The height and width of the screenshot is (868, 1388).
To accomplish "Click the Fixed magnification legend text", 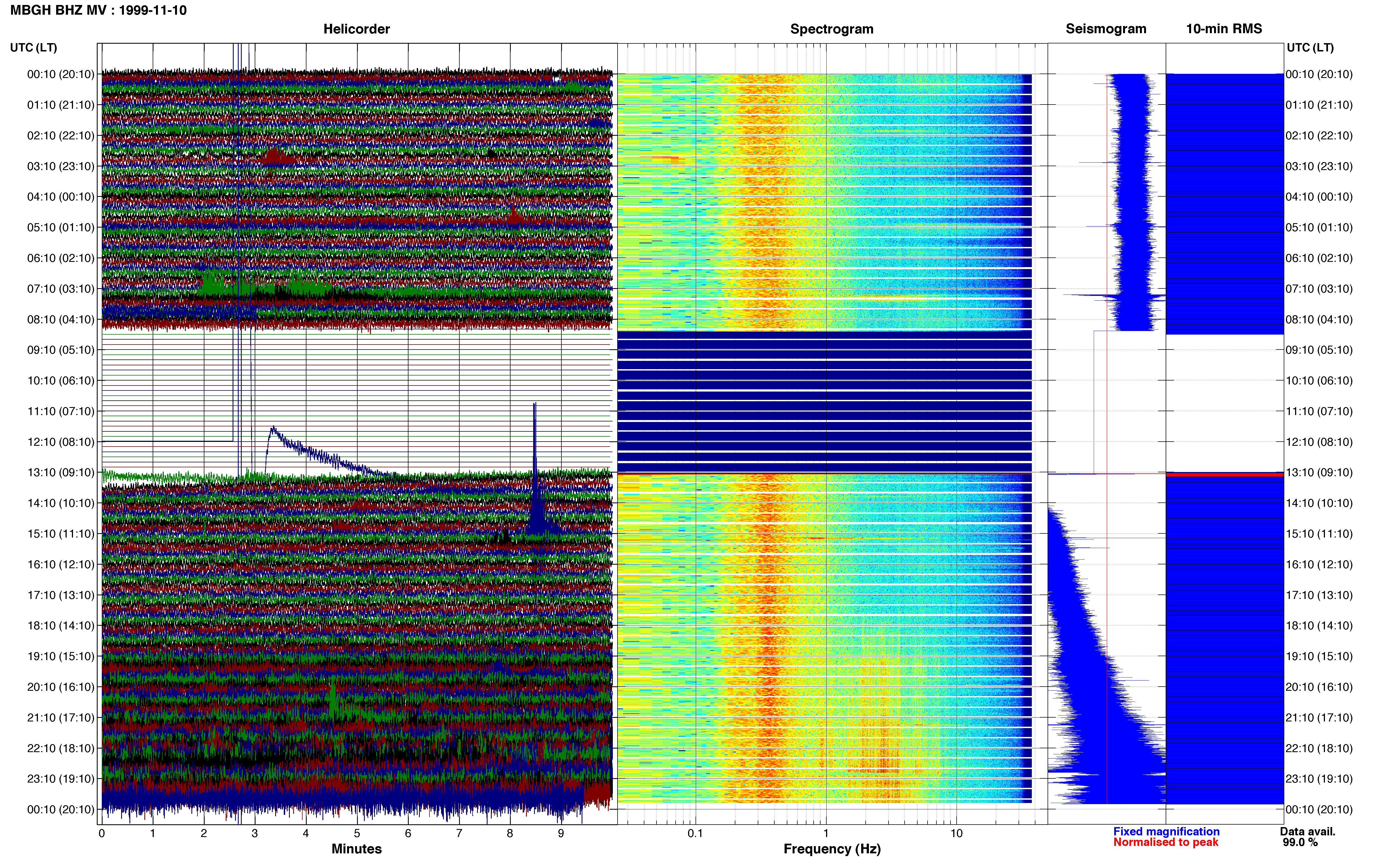I will 1166,831.
